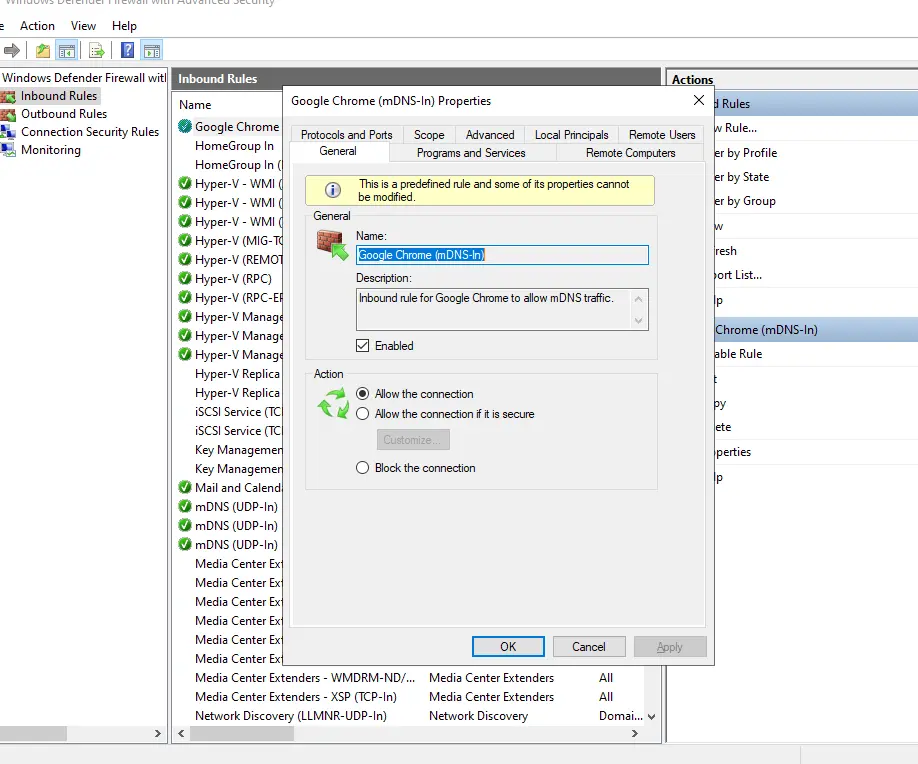Click Filter by Profile in Actions pane
The height and width of the screenshot is (764, 918).
[745, 153]
